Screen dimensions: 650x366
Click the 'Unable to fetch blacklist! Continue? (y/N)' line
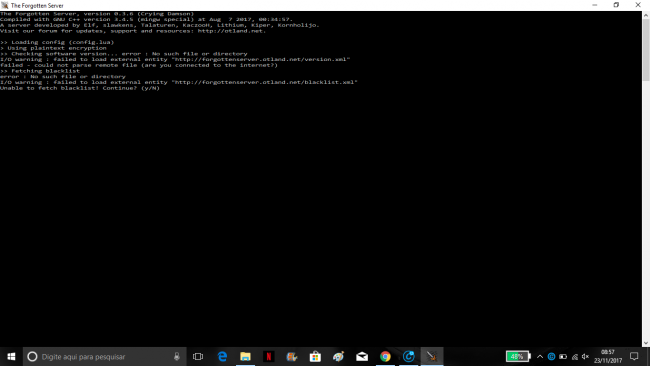80,88
